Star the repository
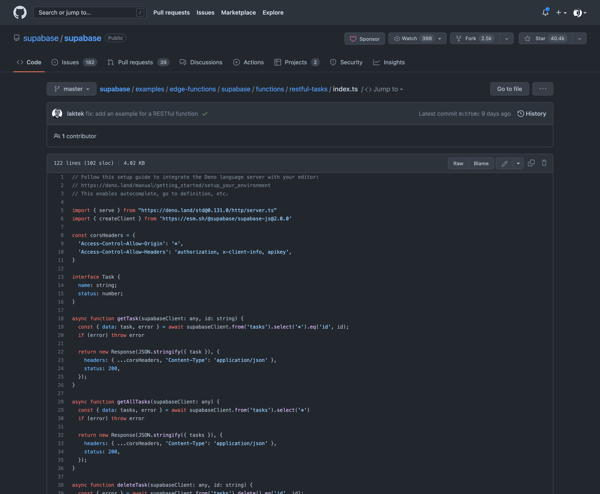 pyautogui.click(x=546, y=38)
